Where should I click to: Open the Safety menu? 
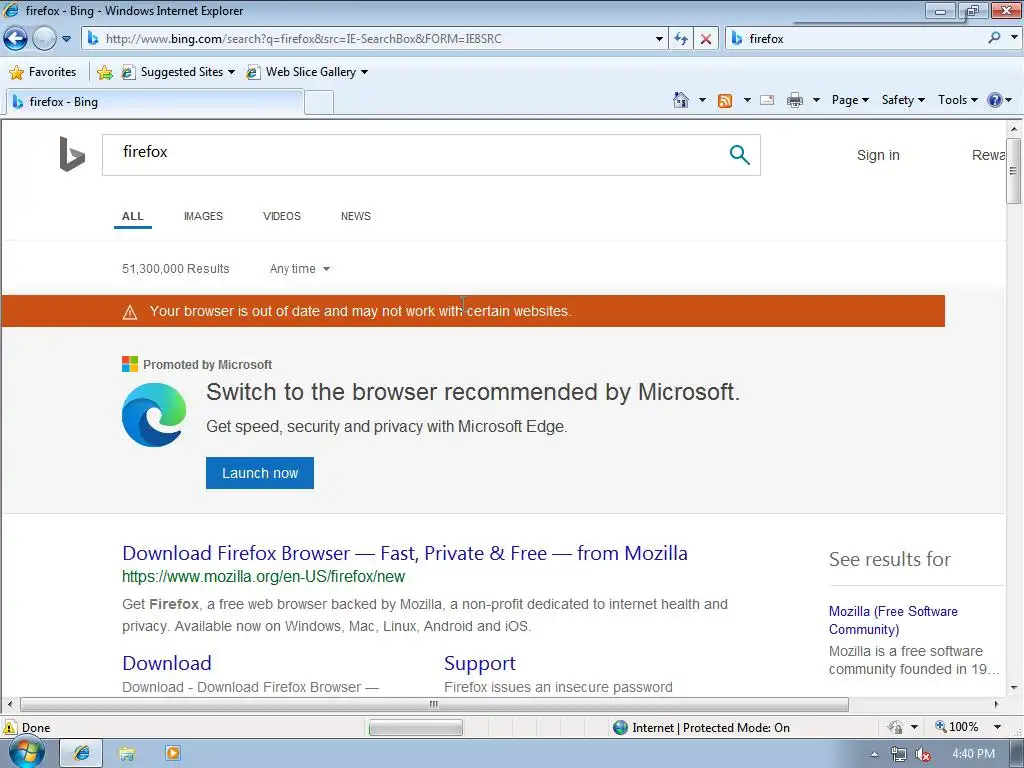pos(903,100)
